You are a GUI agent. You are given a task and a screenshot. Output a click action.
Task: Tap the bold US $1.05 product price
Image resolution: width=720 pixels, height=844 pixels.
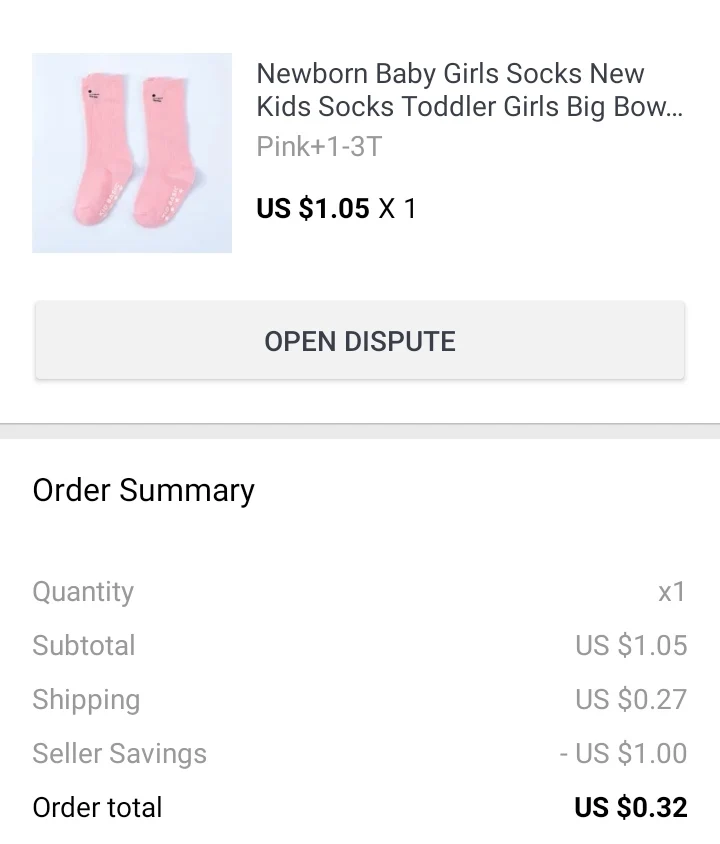pos(313,209)
